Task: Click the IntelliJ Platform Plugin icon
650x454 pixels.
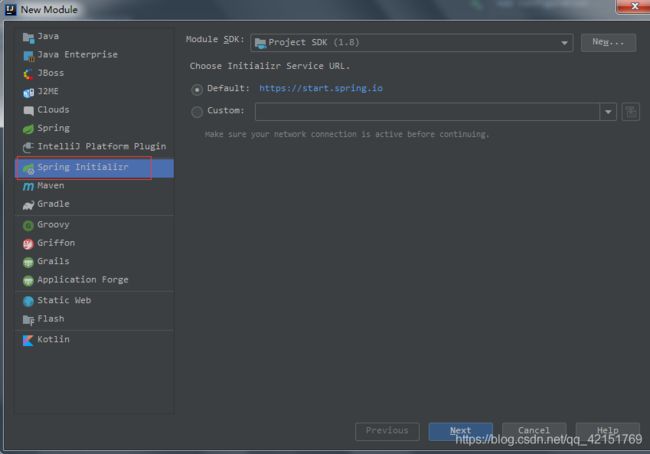Action: coord(28,147)
